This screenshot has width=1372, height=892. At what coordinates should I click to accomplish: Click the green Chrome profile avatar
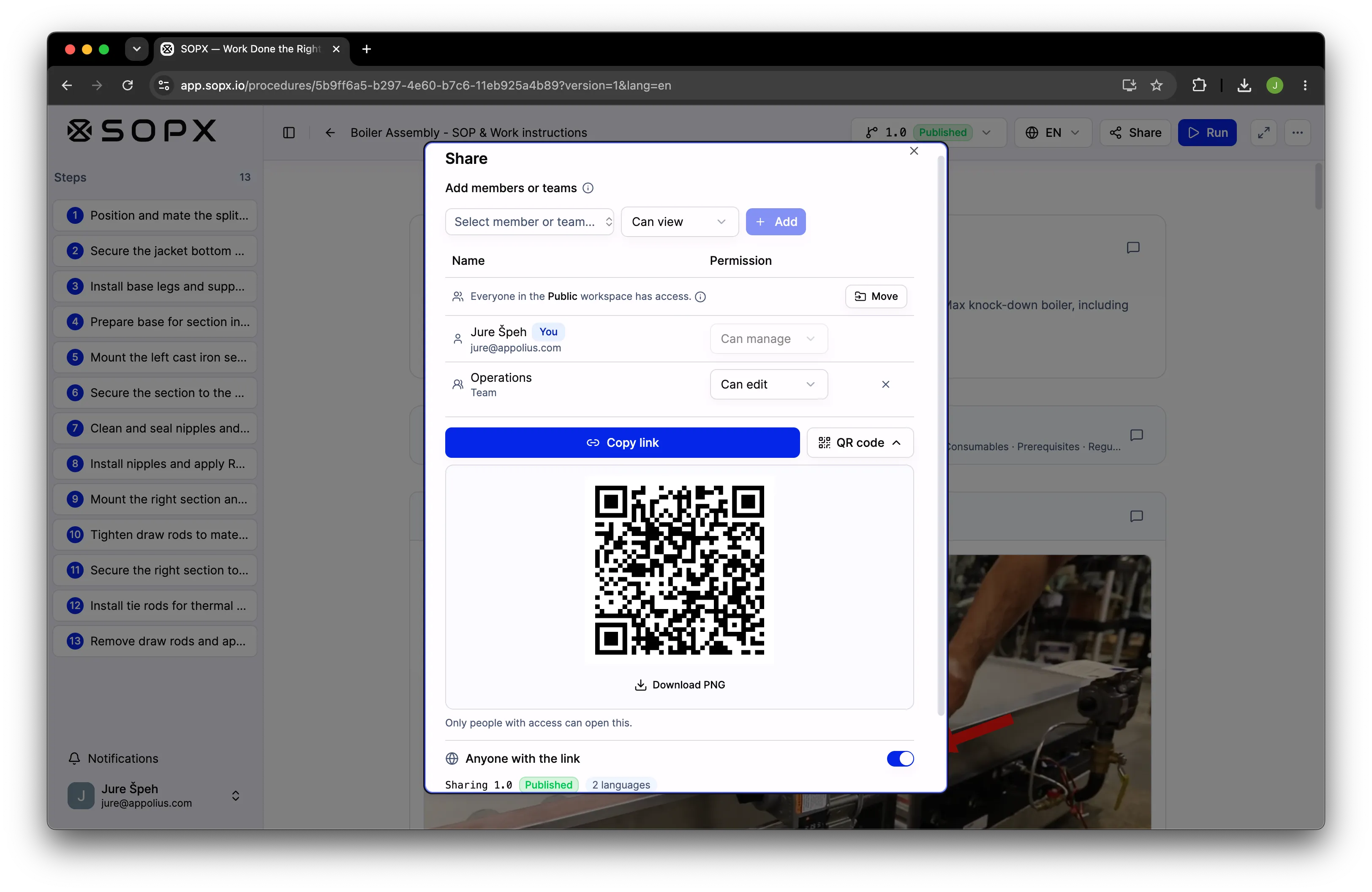pyautogui.click(x=1274, y=85)
